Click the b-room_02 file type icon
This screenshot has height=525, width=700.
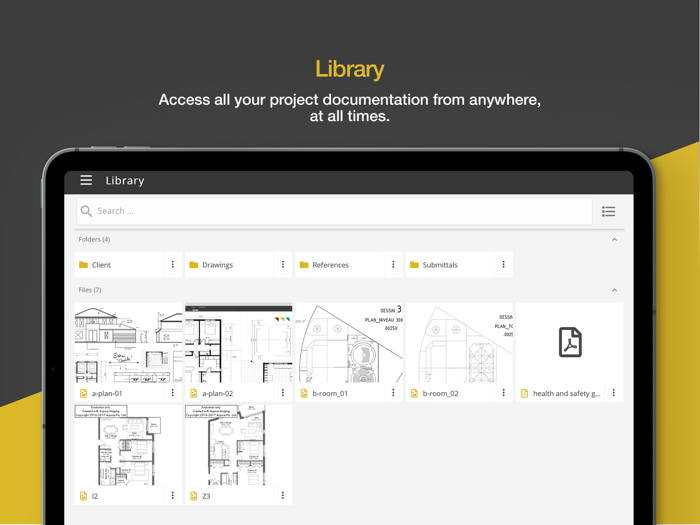[x=414, y=393]
